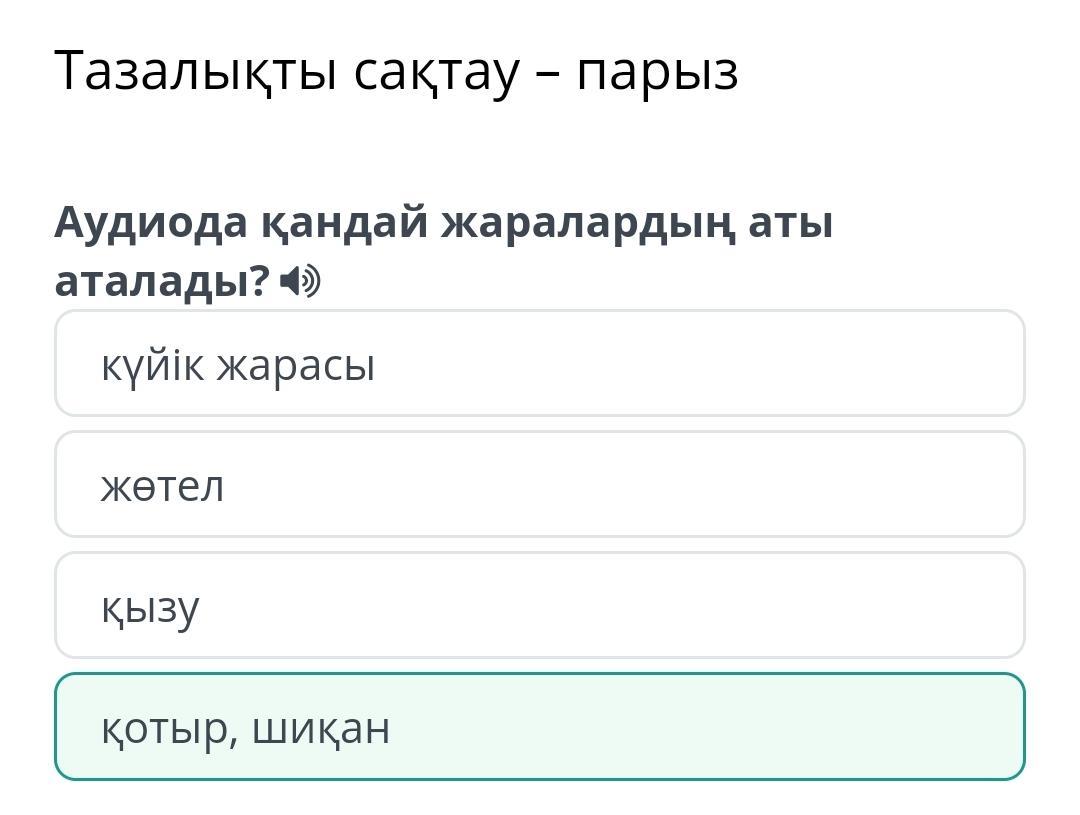Click the word "аталады?" in the question
Screen dimensions: 1080x815
pos(162,283)
